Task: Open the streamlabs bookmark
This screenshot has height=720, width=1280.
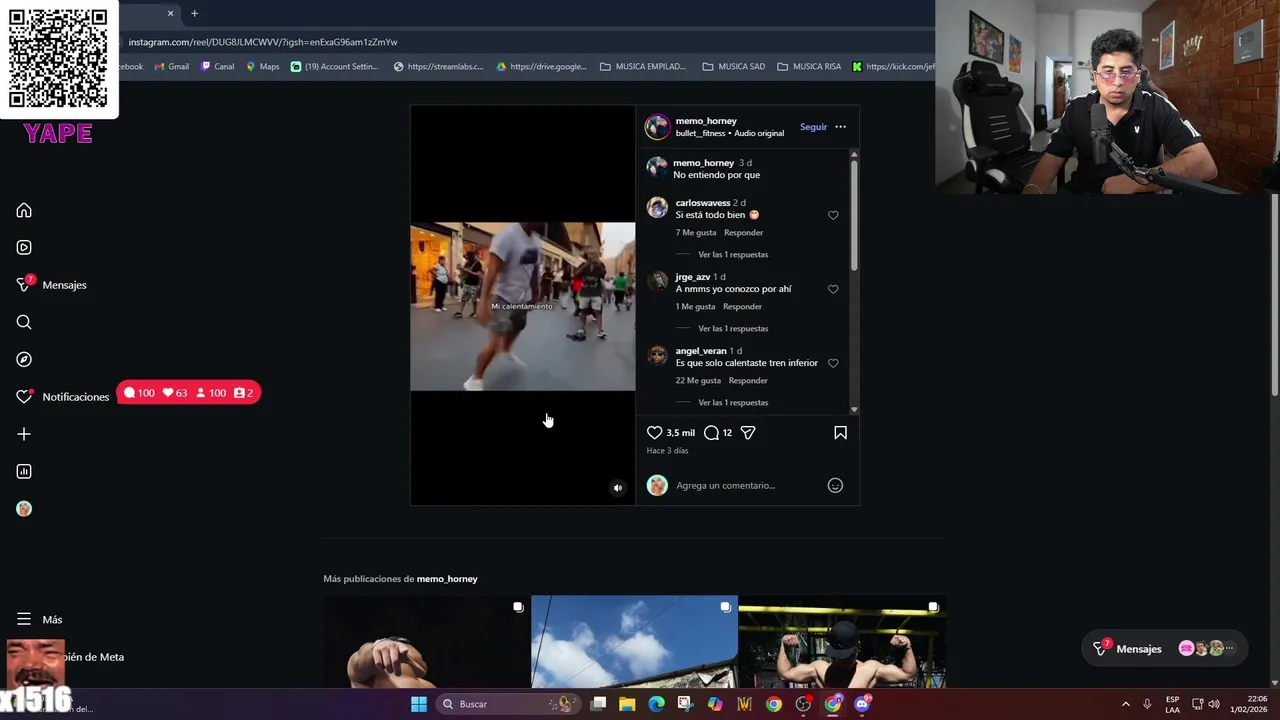Action: click(x=438, y=67)
